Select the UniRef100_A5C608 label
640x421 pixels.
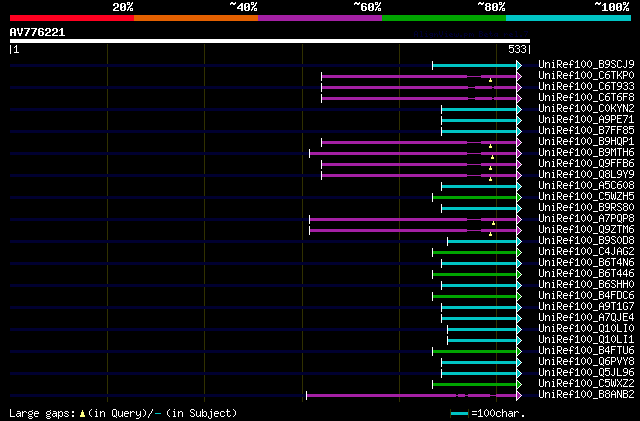tap(586, 185)
